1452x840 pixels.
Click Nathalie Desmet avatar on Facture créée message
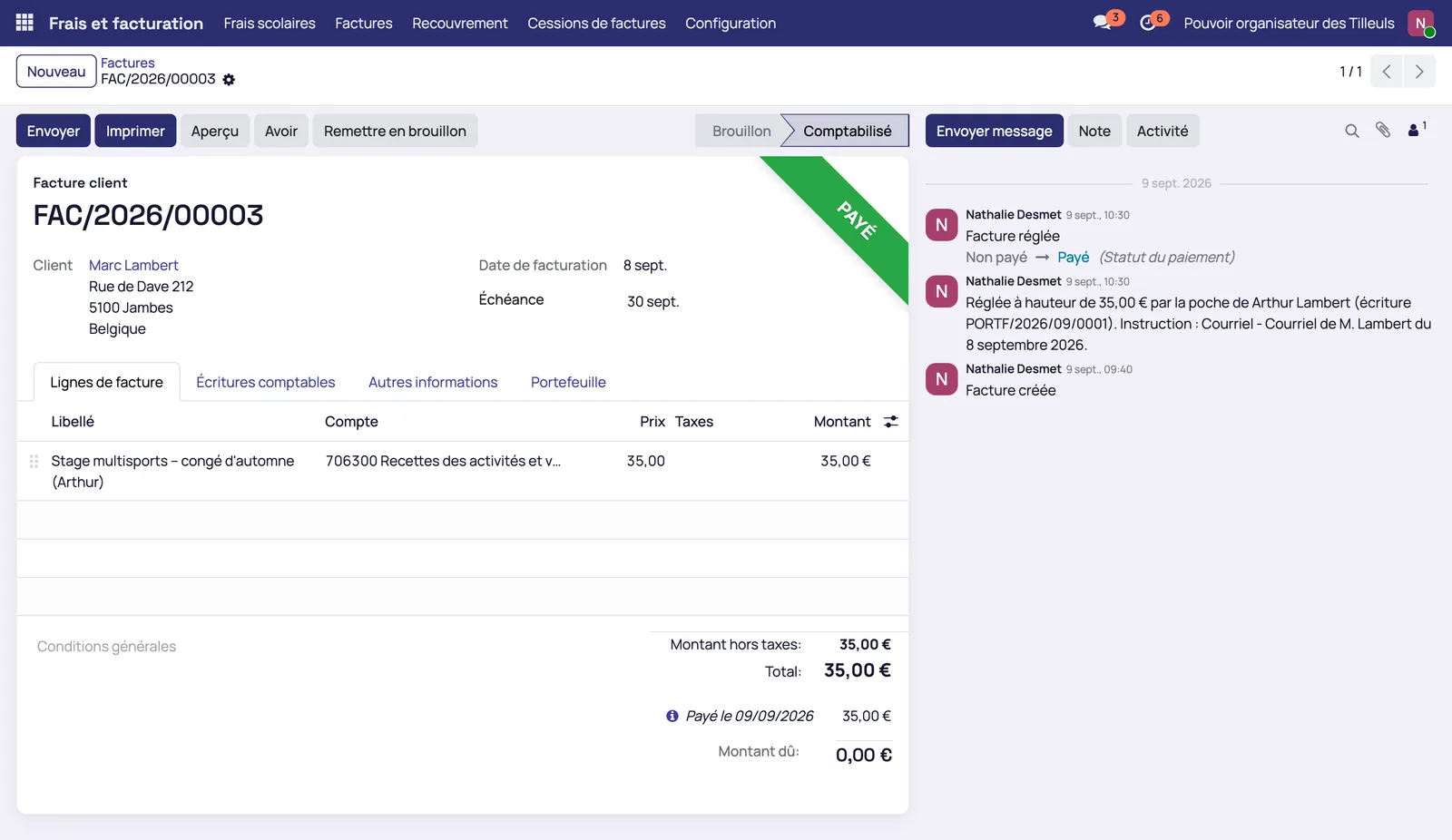point(942,379)
